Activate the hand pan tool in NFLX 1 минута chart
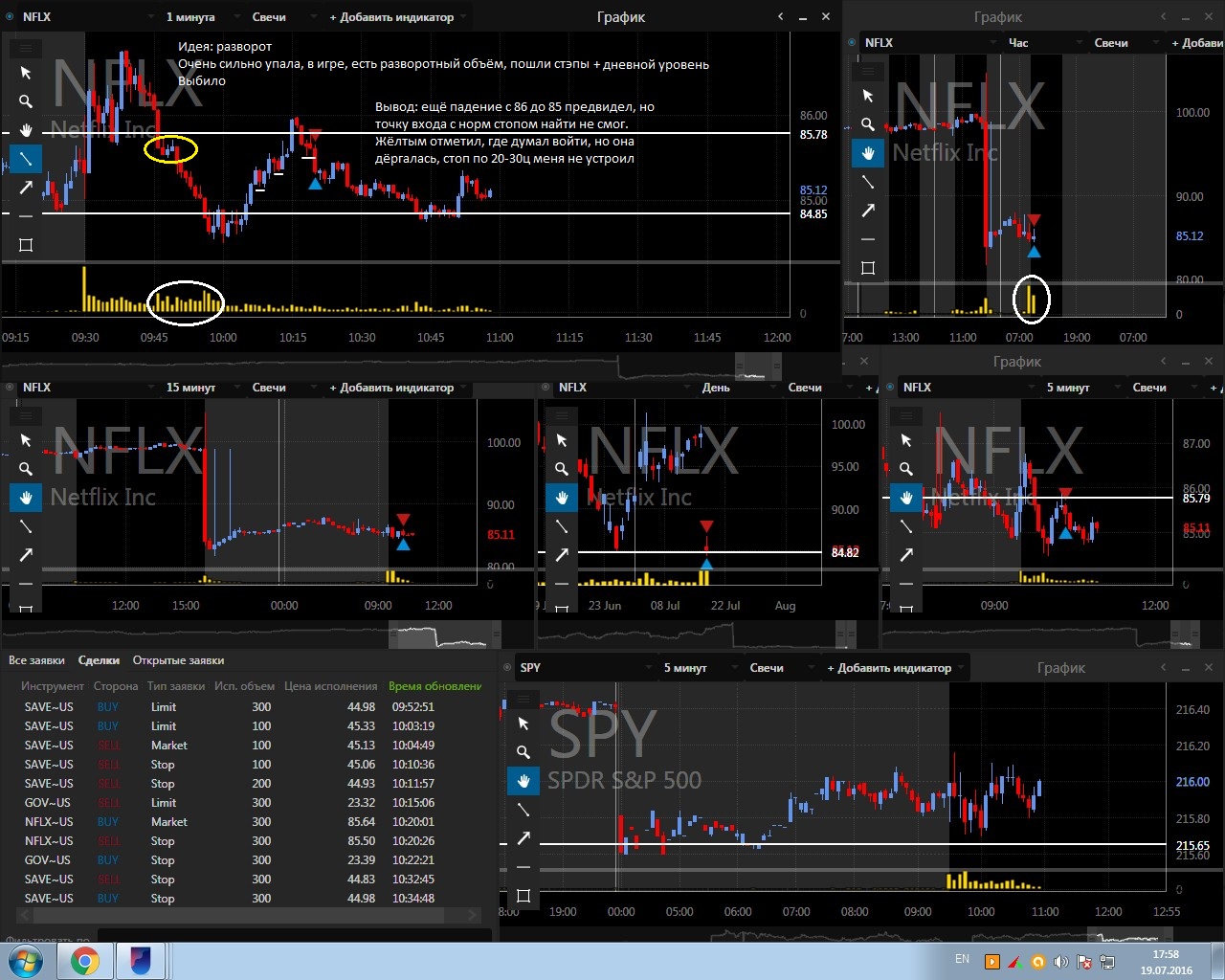The height and width of the screenshot is (980, 1225). (26, 130)
